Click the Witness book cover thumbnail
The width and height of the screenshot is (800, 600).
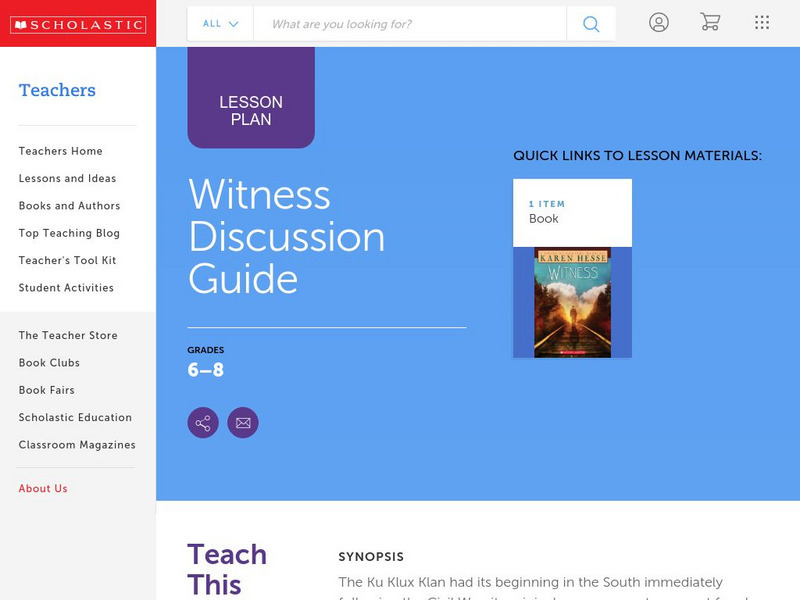[x=572, y=302]
